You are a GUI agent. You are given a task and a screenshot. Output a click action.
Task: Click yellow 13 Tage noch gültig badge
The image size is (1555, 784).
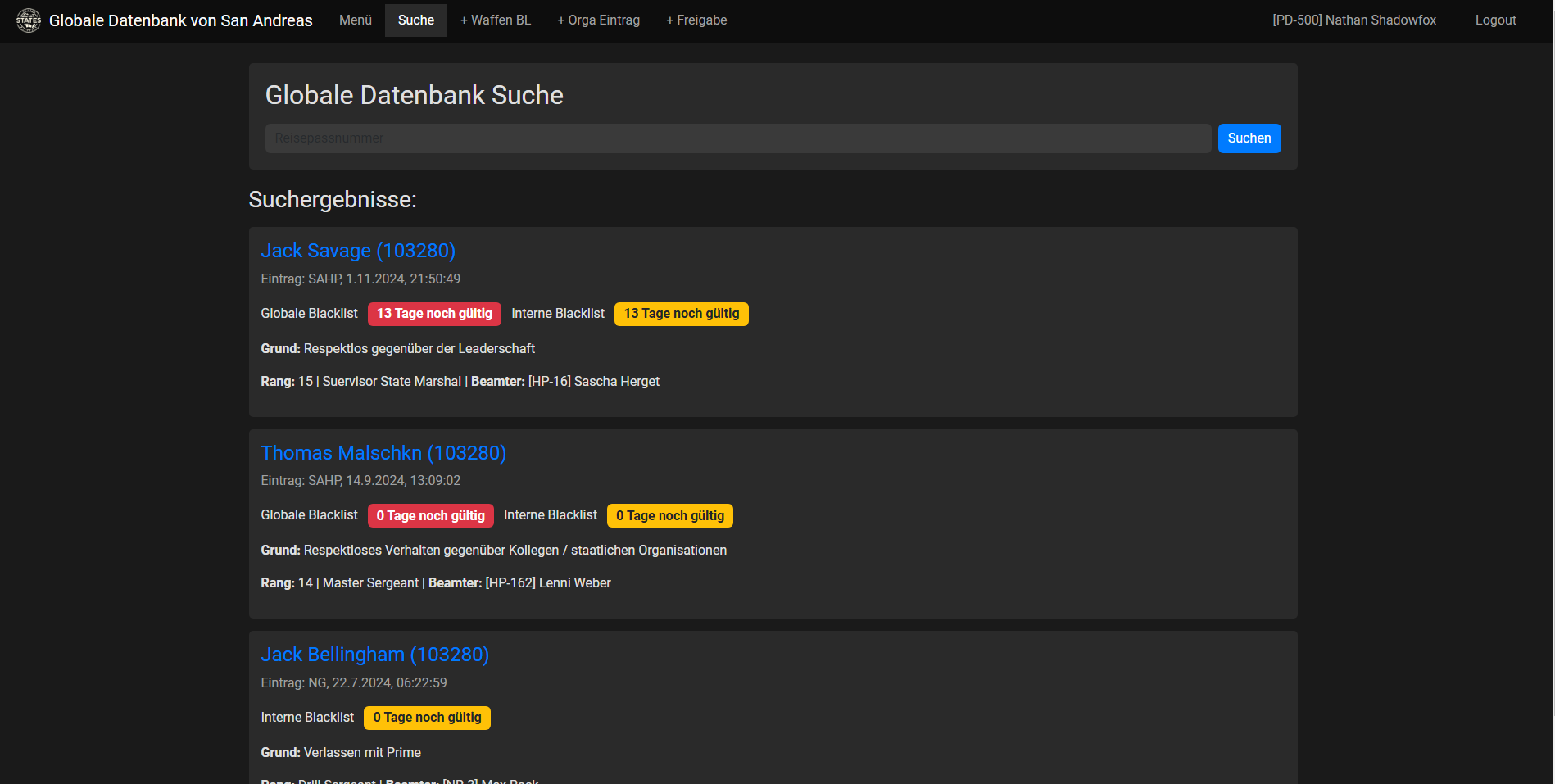pyautogui.click(x=682, y=314)
